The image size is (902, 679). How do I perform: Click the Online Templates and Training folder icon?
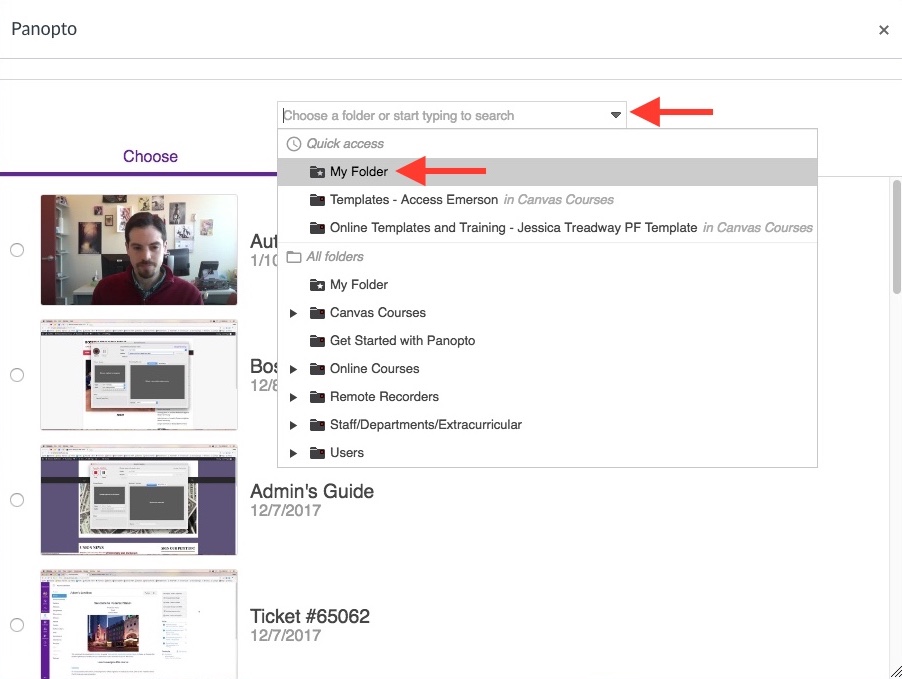pos(317,228)
